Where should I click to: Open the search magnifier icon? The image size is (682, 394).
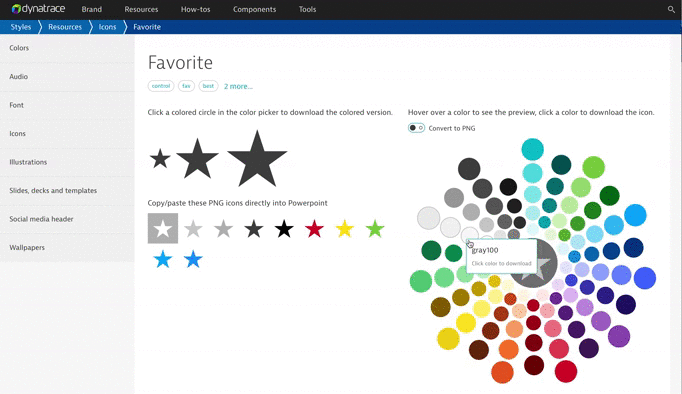coord(671,9)
